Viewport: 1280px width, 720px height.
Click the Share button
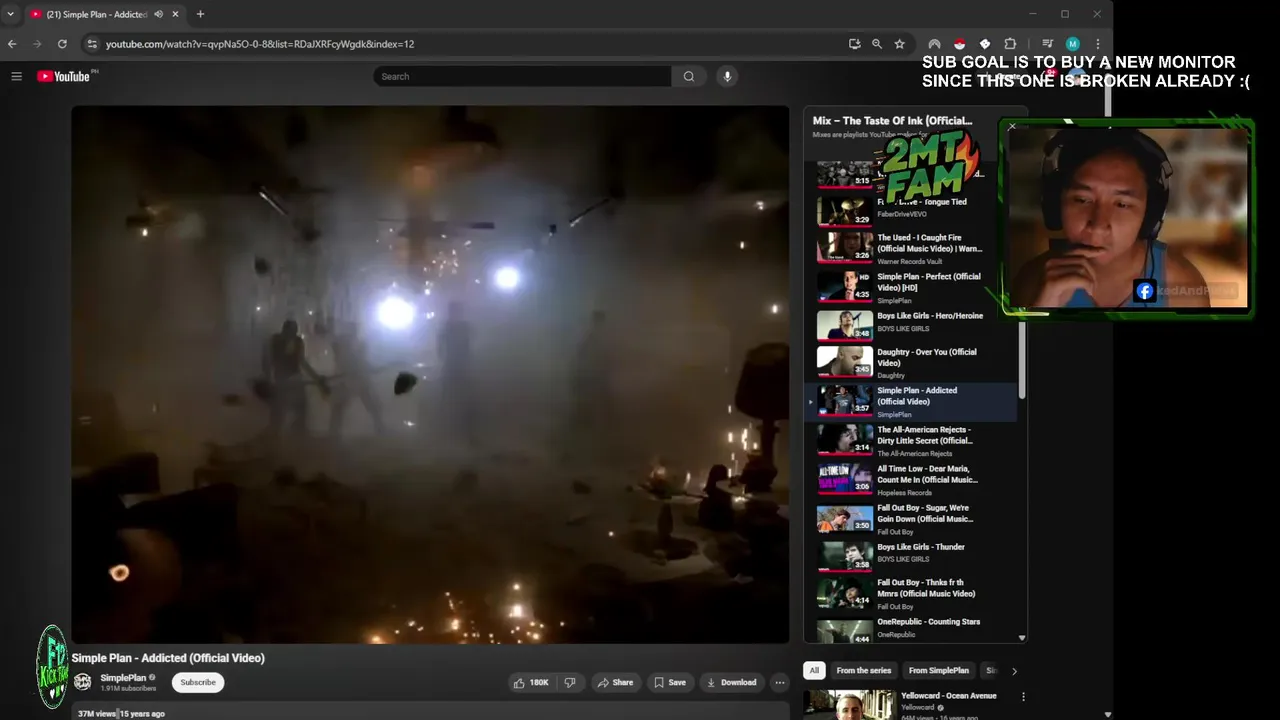pos(615,682)
